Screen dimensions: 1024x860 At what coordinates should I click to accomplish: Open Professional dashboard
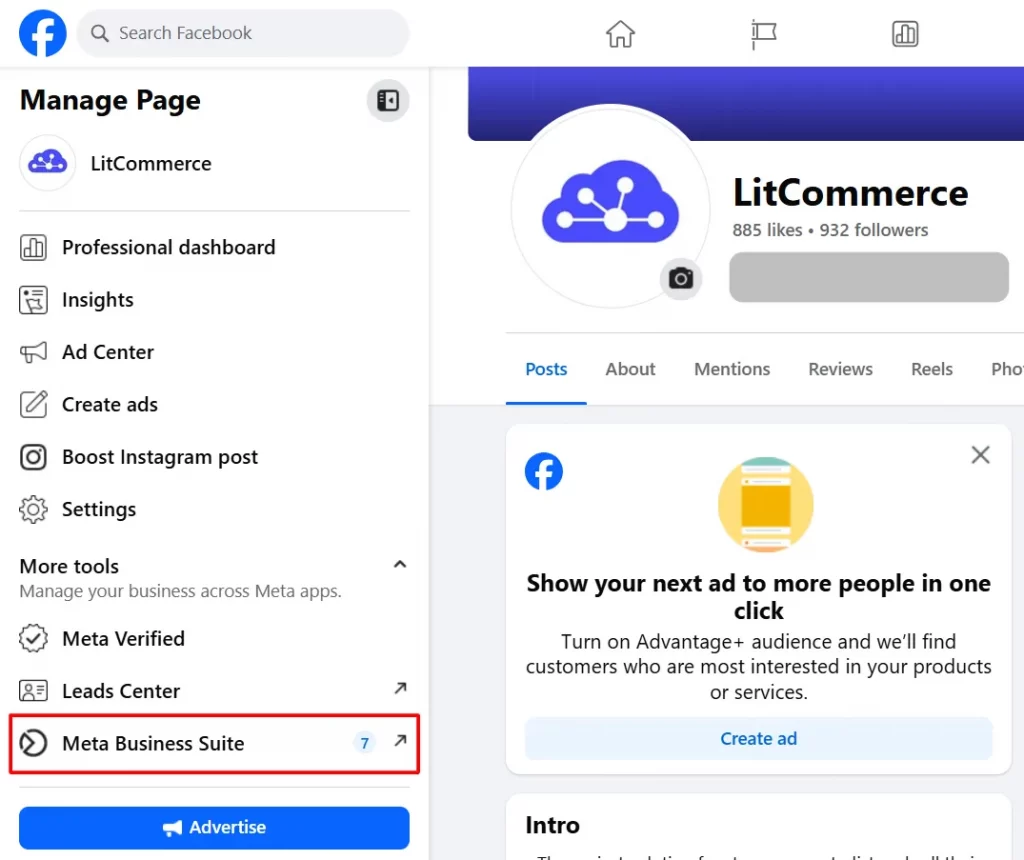[214, 247]
